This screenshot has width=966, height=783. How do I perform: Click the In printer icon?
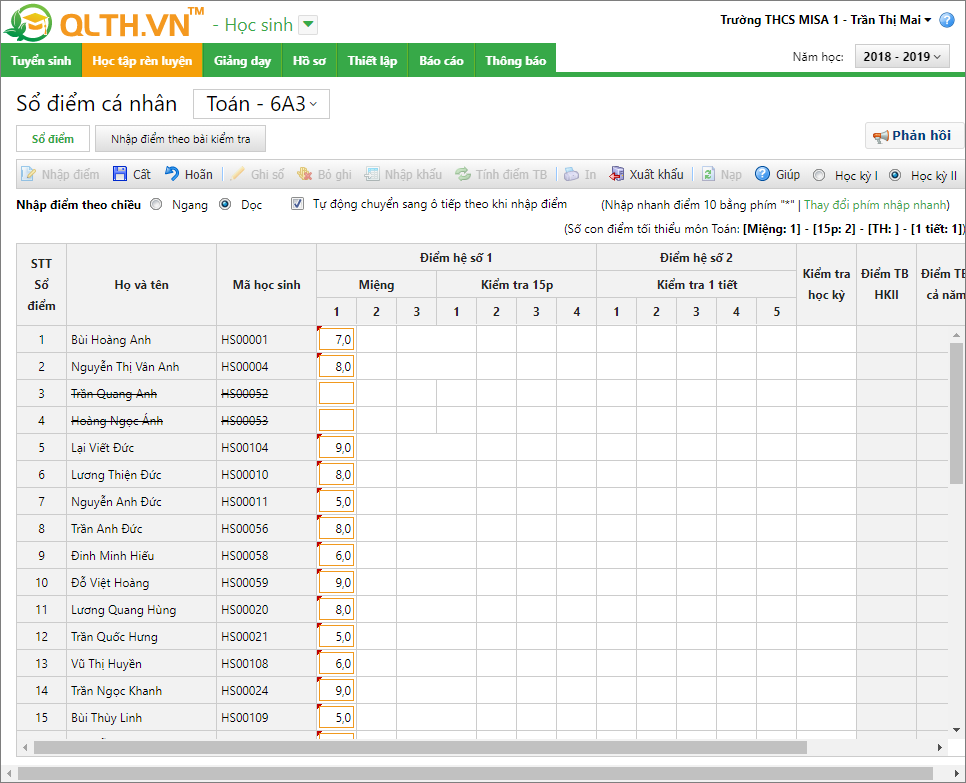point(571,174)
